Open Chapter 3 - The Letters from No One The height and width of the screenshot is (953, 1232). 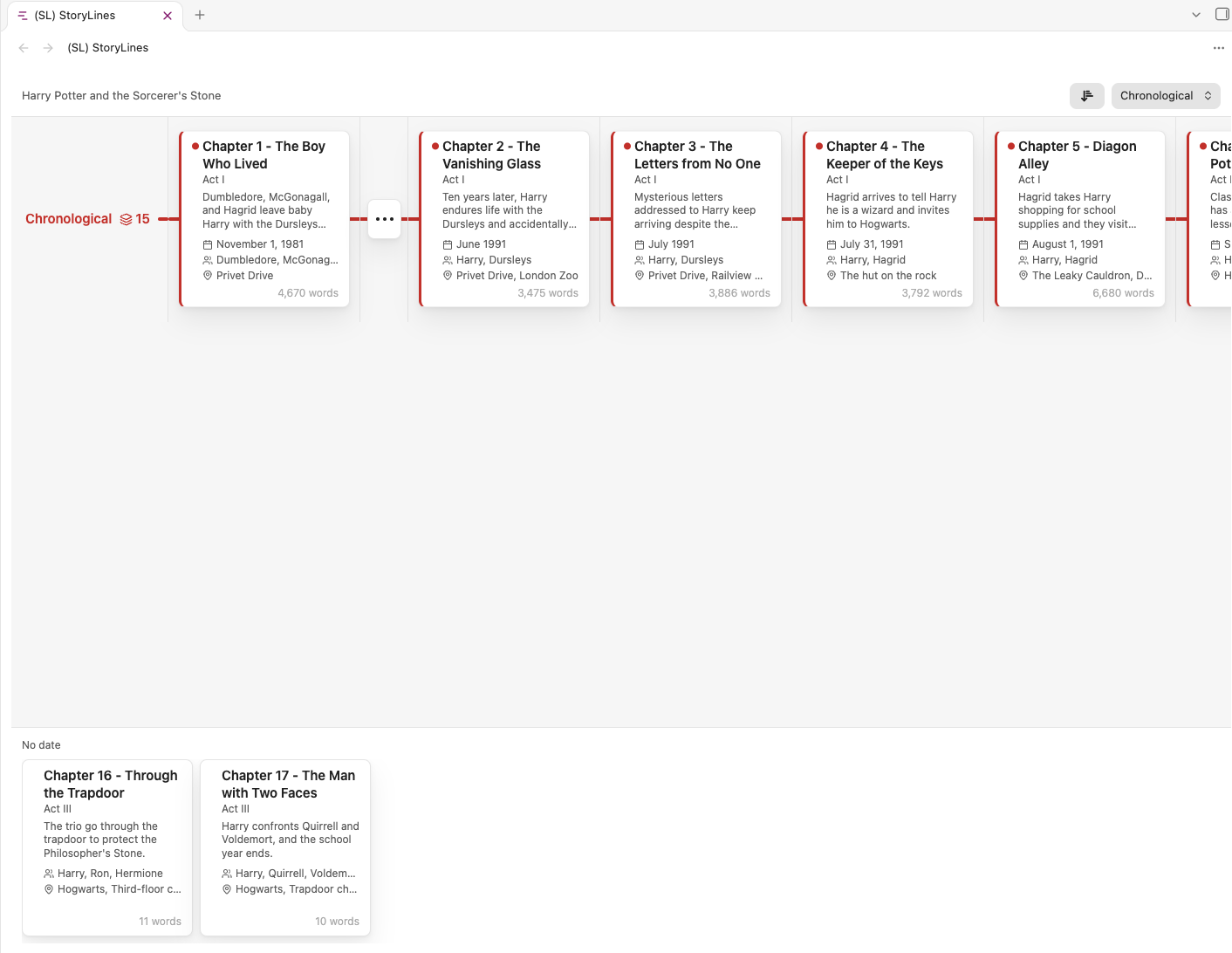click(x=696, y=219)
